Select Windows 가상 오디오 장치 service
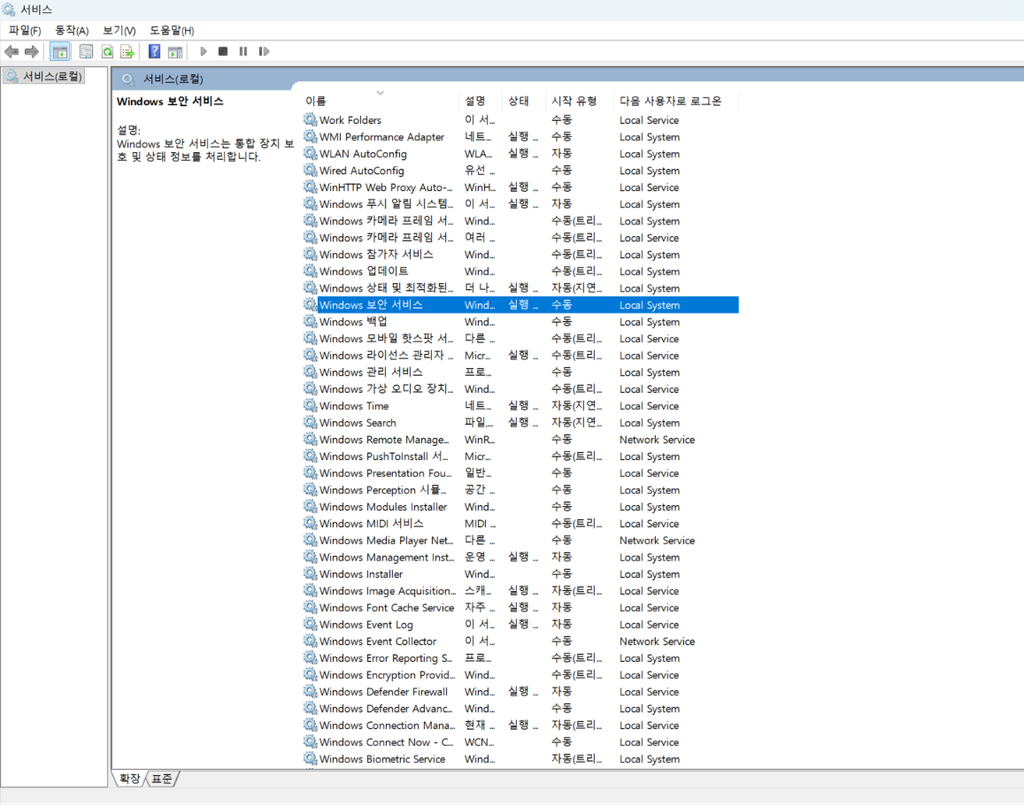Viewport: 1024px width, 805px height. 520,389
